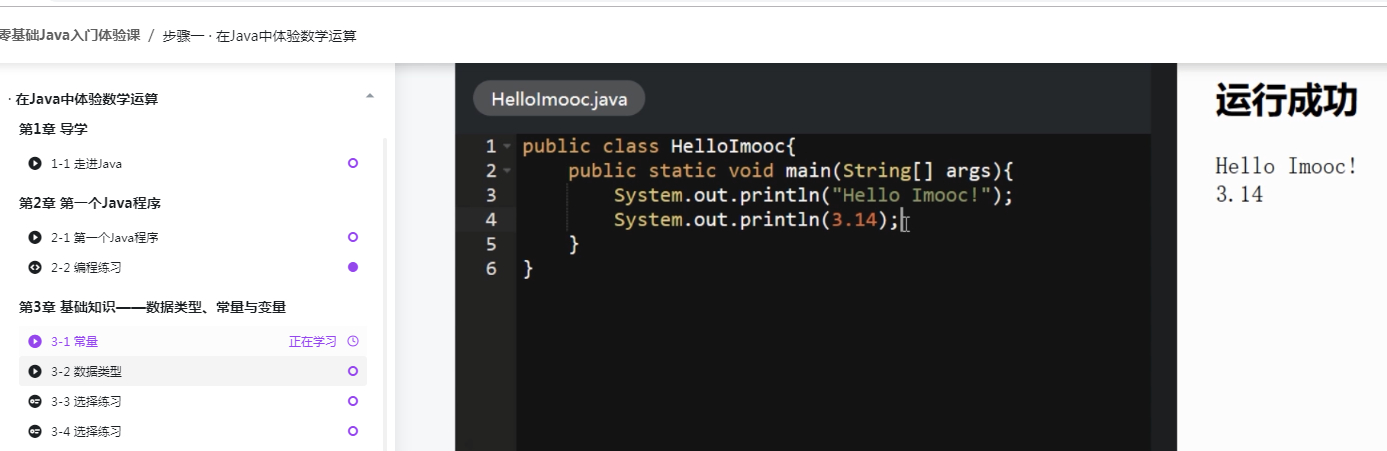The image size is (1387, 451).
Task: Click the quiz icon beside 3-4 选择练习
Action: point(35,432)
